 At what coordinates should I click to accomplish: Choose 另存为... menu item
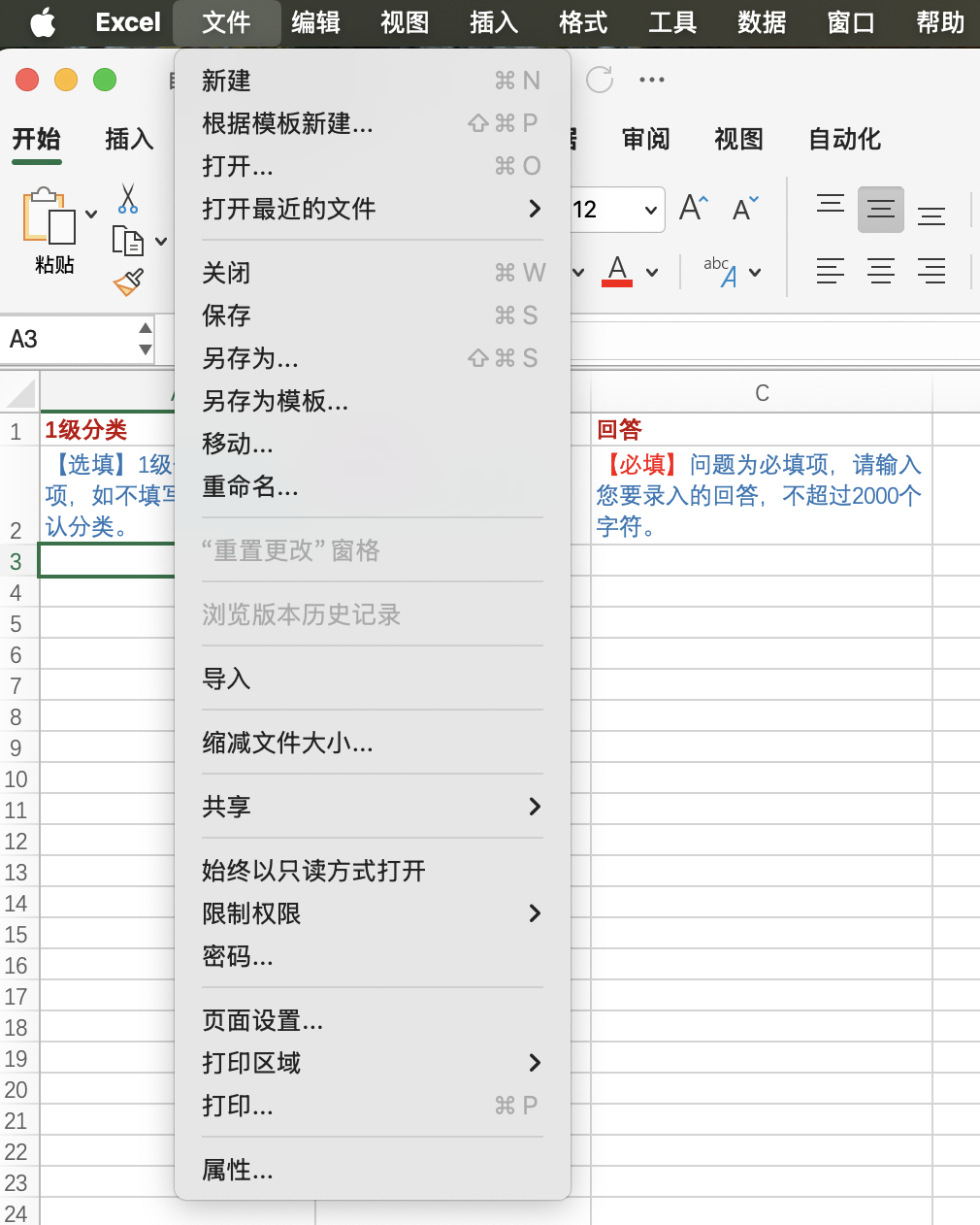tap(373, 358)
